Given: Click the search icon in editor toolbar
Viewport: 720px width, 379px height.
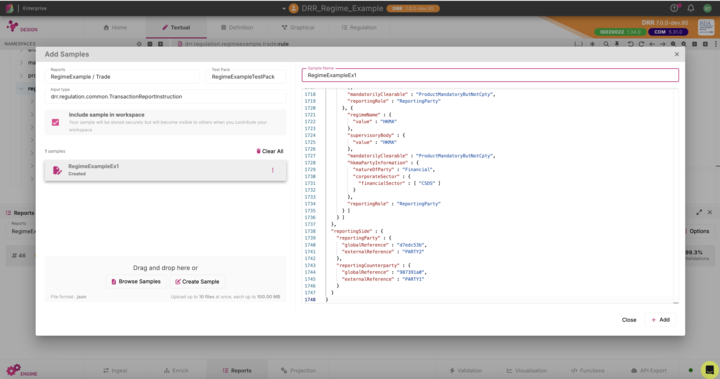Looking at the screenshot, I should tap(606, 44).
